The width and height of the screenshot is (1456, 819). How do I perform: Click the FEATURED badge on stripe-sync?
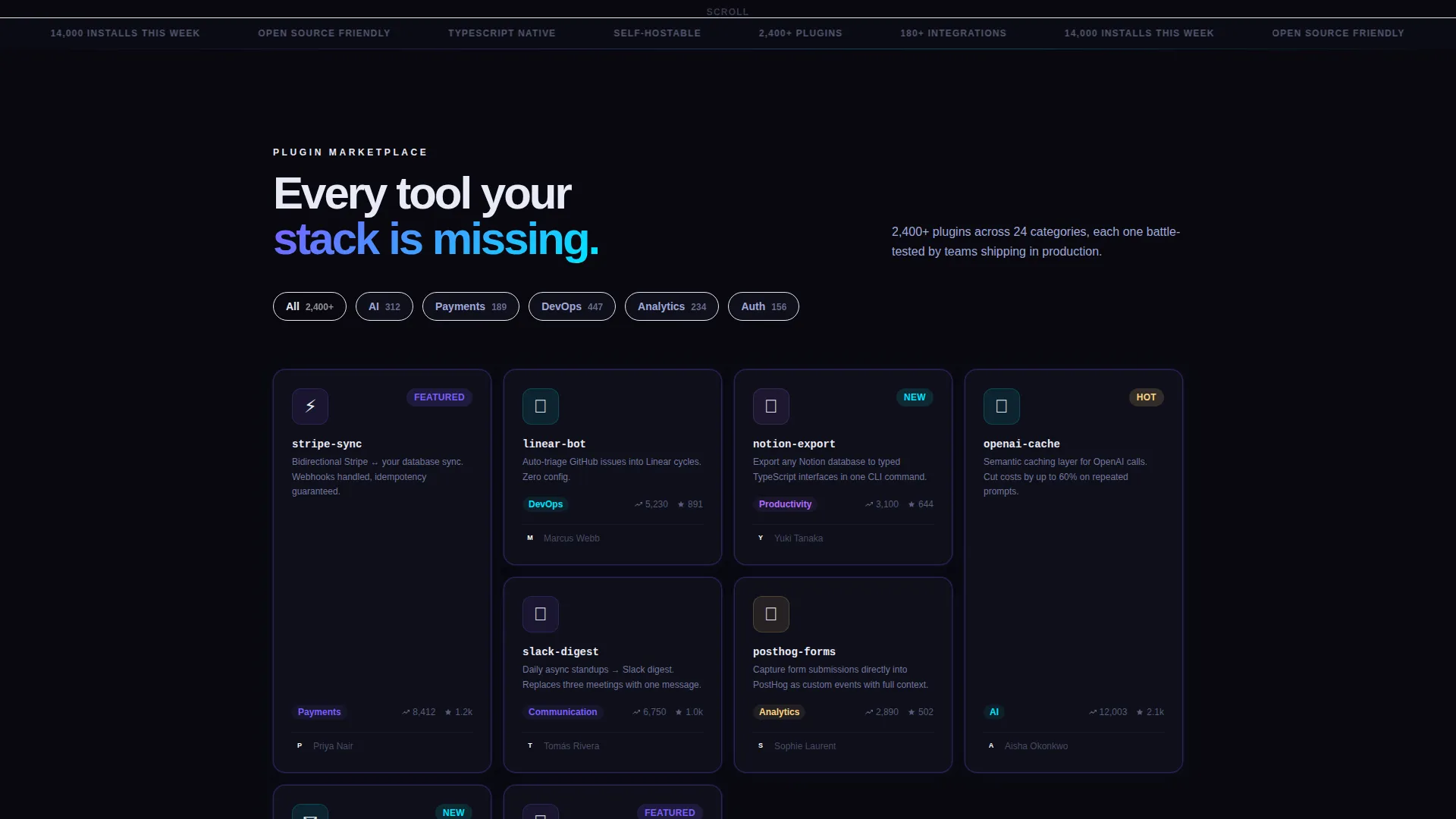439,397
